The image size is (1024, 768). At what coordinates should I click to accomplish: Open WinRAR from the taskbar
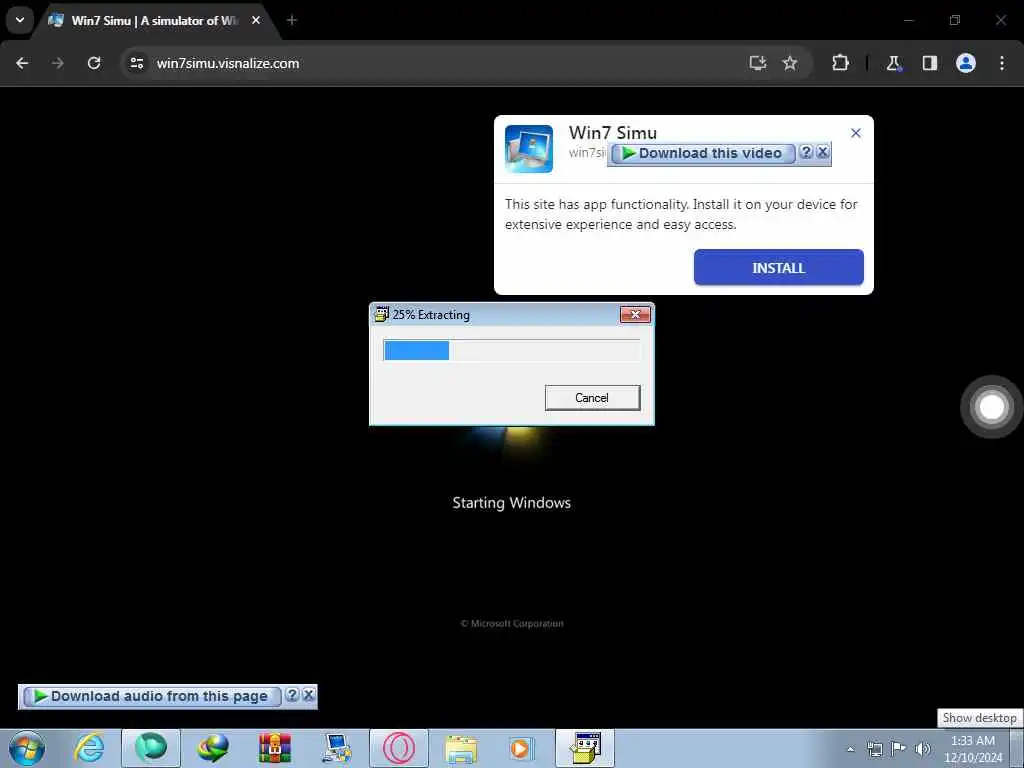pyautogui.click(x=275, y=748)
